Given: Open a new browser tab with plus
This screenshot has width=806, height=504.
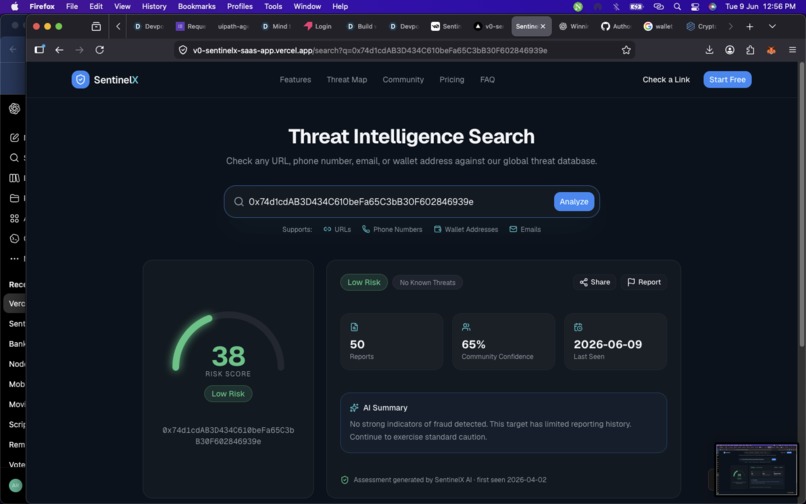Looking at the screenshot, I should coord(749,26).
